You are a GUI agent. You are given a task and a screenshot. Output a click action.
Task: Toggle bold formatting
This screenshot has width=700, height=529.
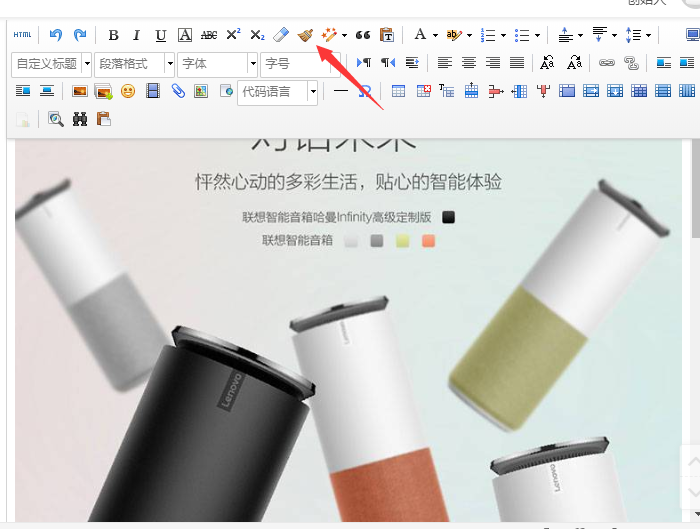coord(113,35)
